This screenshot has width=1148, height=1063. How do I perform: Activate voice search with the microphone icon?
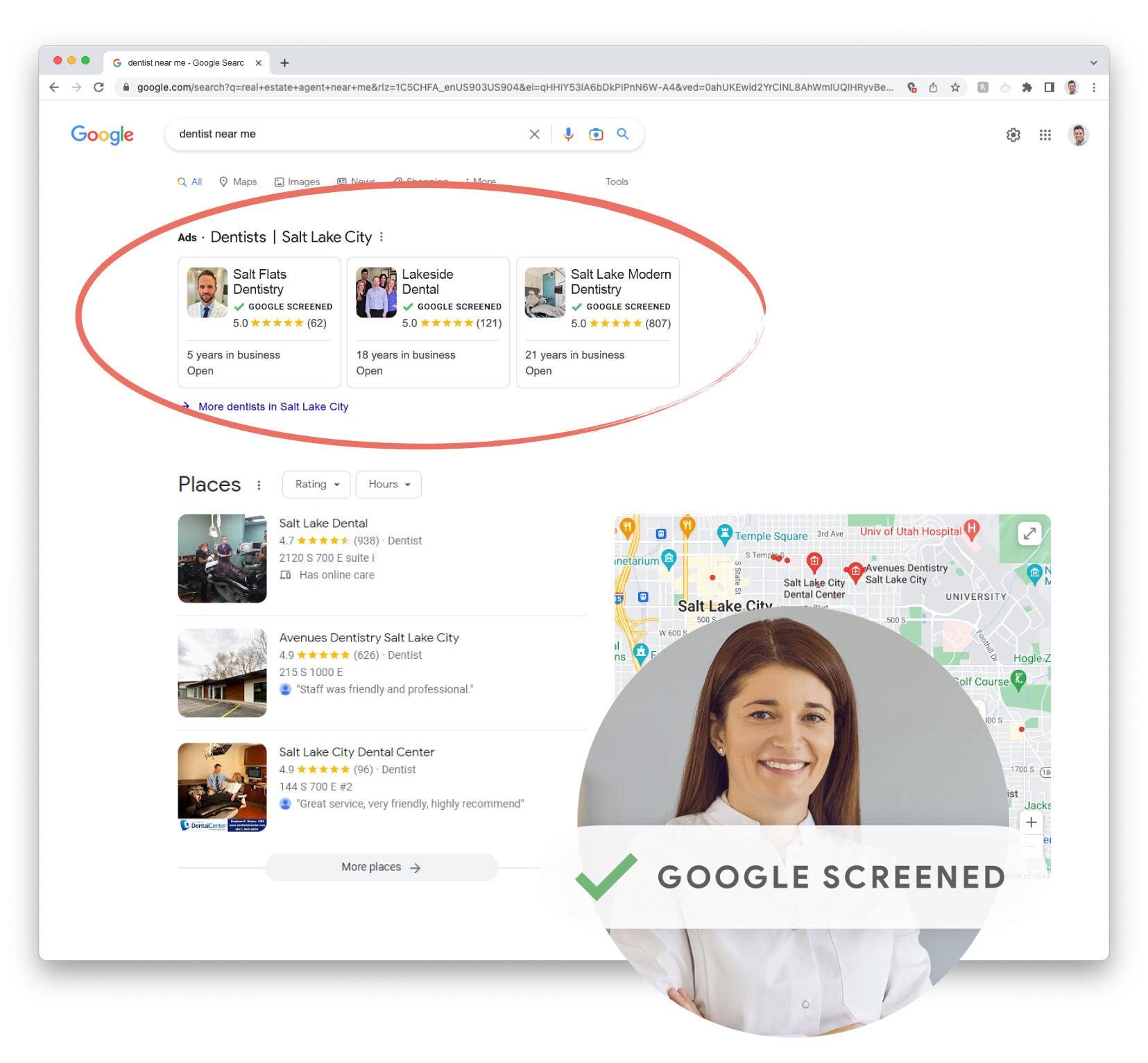pyautogui.click(x=569, y=134)
